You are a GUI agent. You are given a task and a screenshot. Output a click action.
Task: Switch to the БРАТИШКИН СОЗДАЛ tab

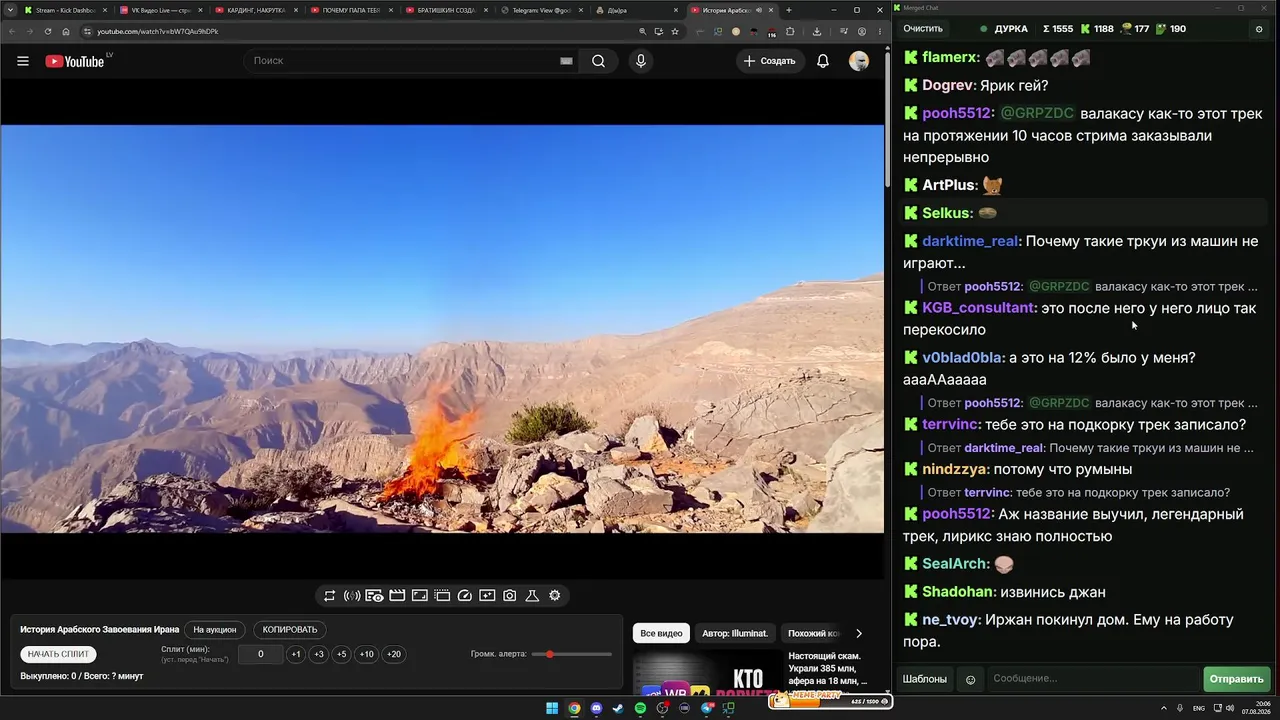(446, 10)
